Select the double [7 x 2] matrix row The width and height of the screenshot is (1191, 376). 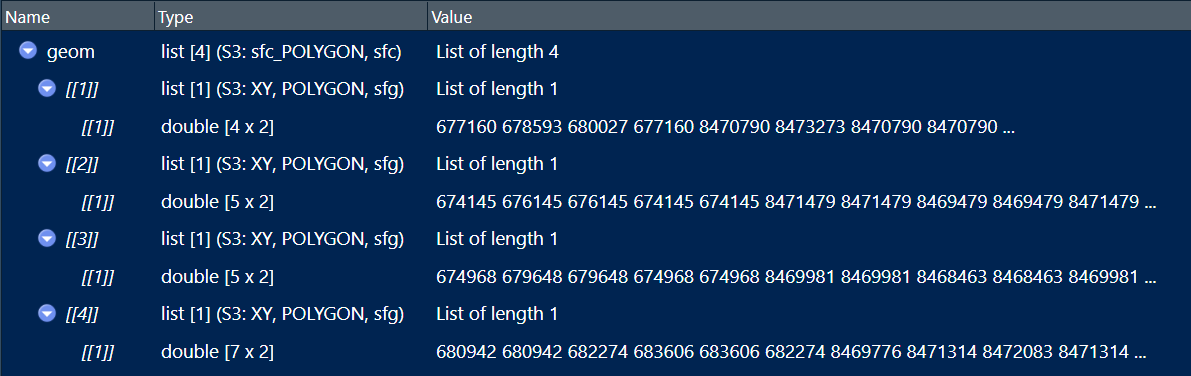tap(596, 352)
